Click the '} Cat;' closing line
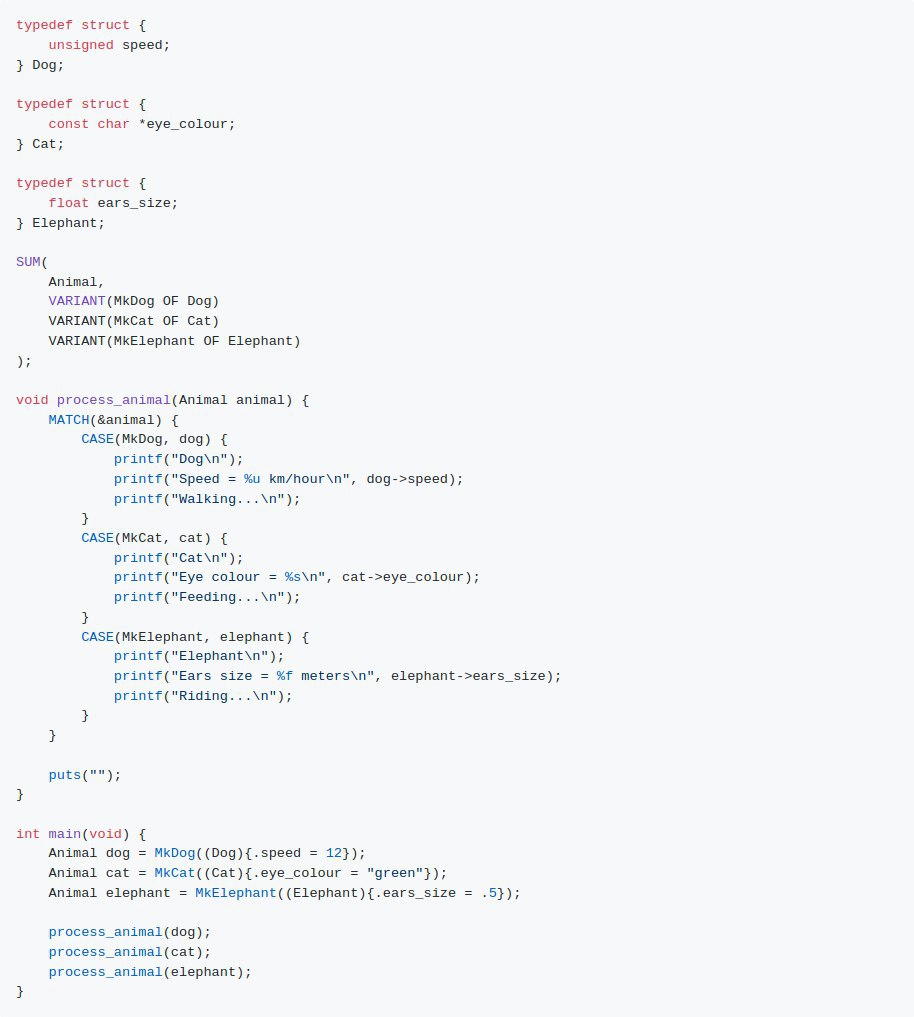The width and height of the screenshot is (914, 1017). [x=40, y=144]
